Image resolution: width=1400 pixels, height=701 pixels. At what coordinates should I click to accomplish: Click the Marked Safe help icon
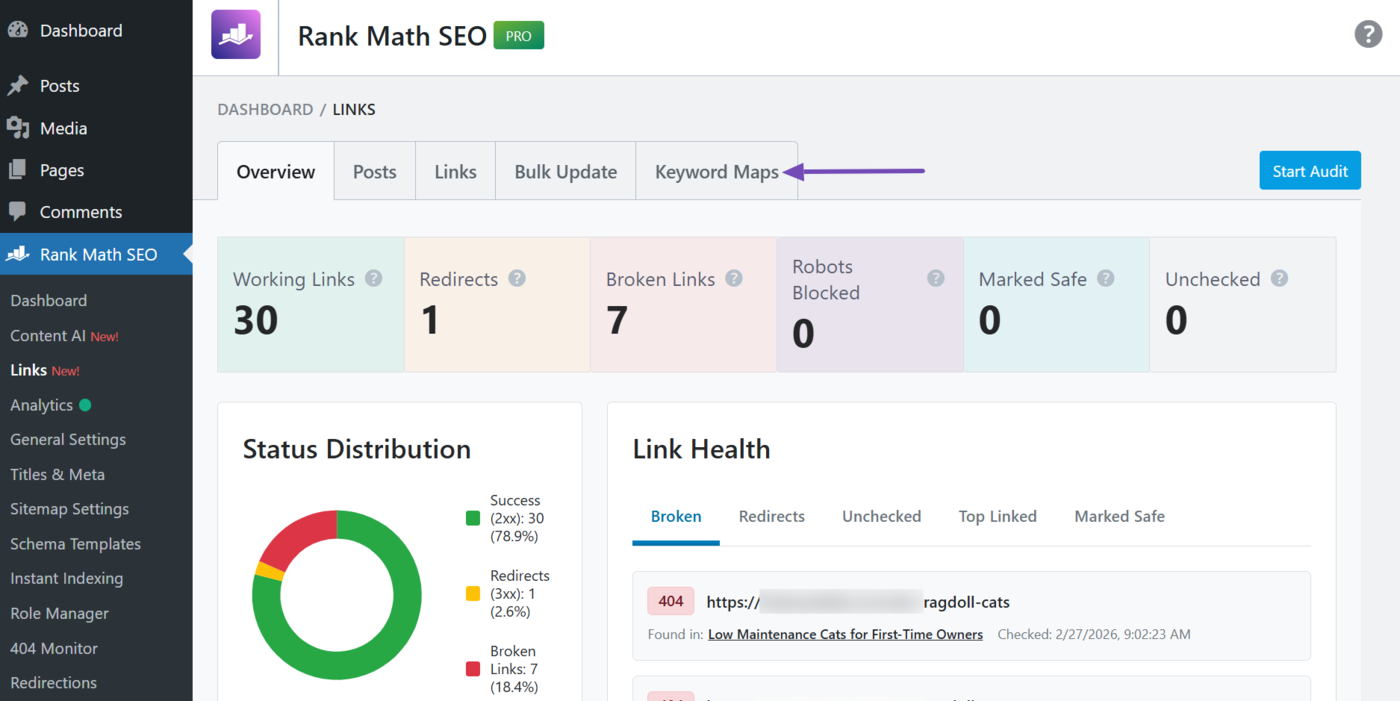coord(1105,279)
